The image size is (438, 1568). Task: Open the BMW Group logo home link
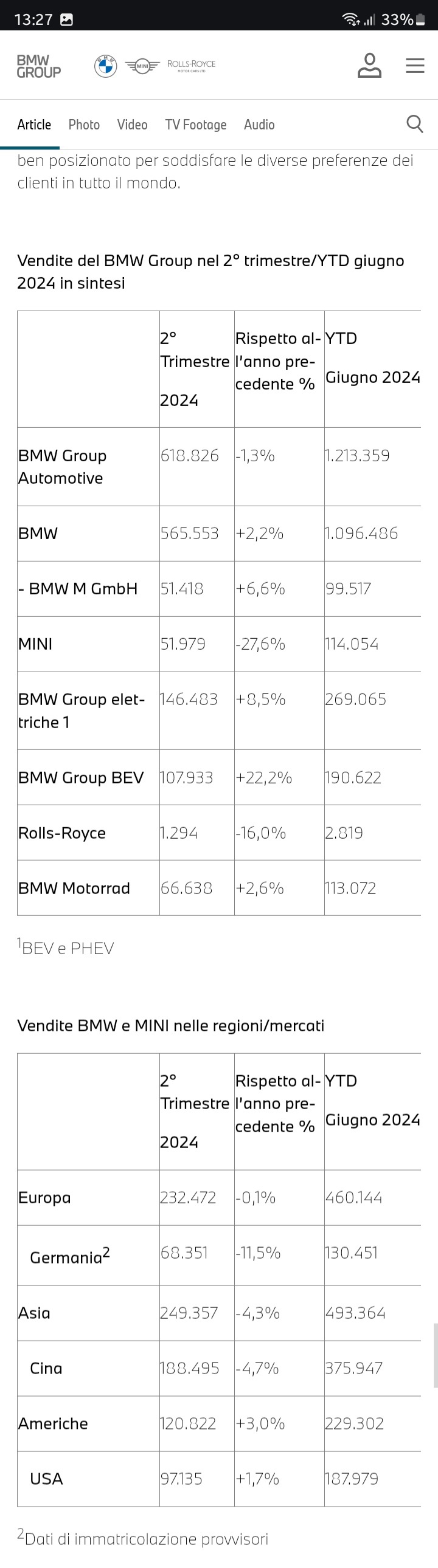coord(38,66)
